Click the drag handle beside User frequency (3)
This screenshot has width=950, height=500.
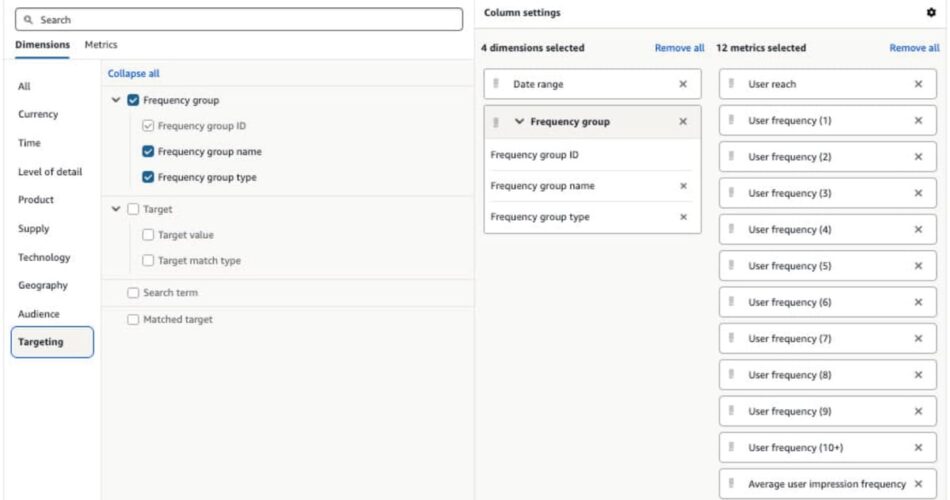click(732, 193)
